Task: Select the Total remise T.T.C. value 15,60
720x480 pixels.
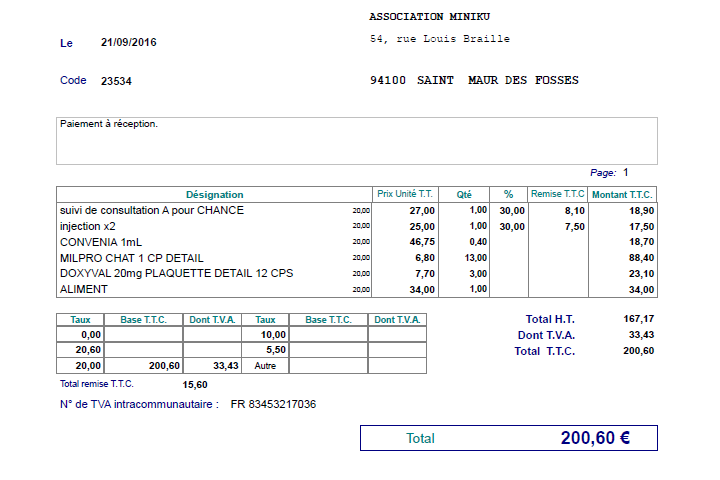Action: (195, 384)
